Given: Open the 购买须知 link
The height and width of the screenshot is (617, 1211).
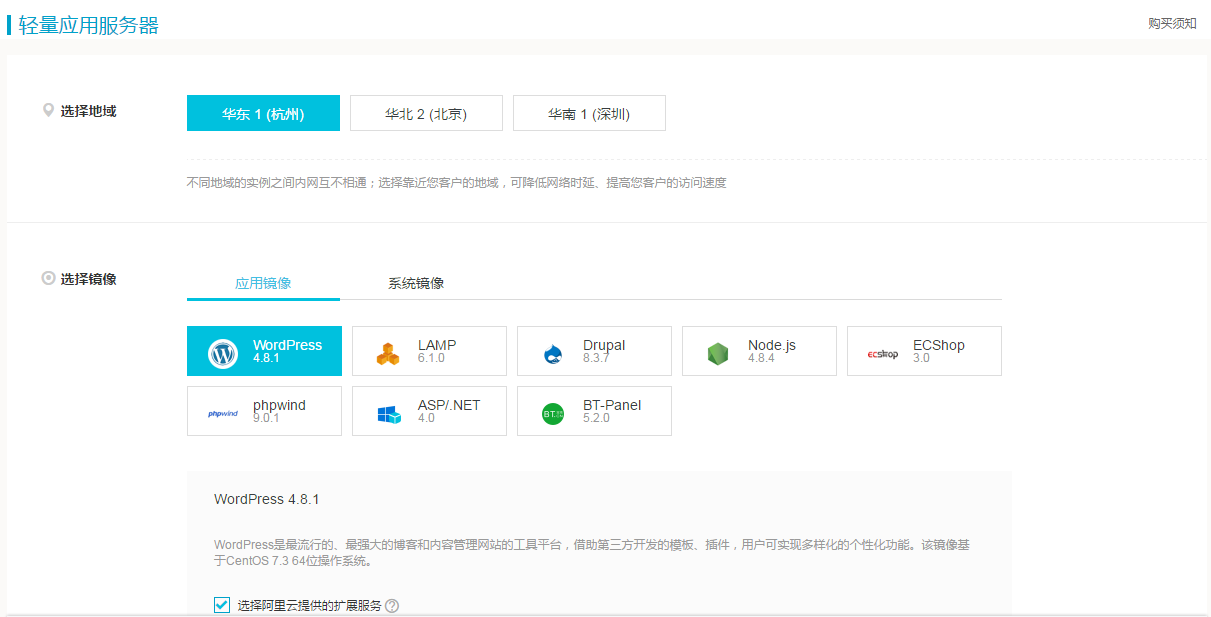Looking at the screenshot, I should pos(1172,23).
